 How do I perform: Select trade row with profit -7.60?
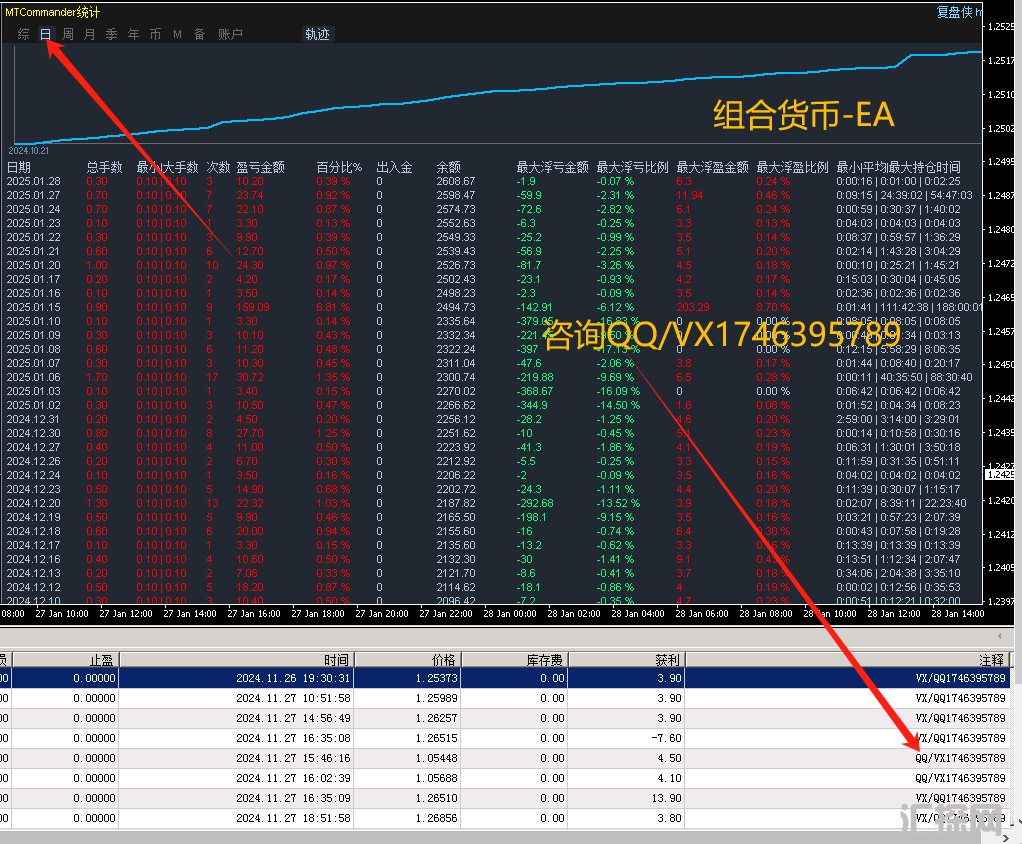pyautogui.click(x=505, y=738)
